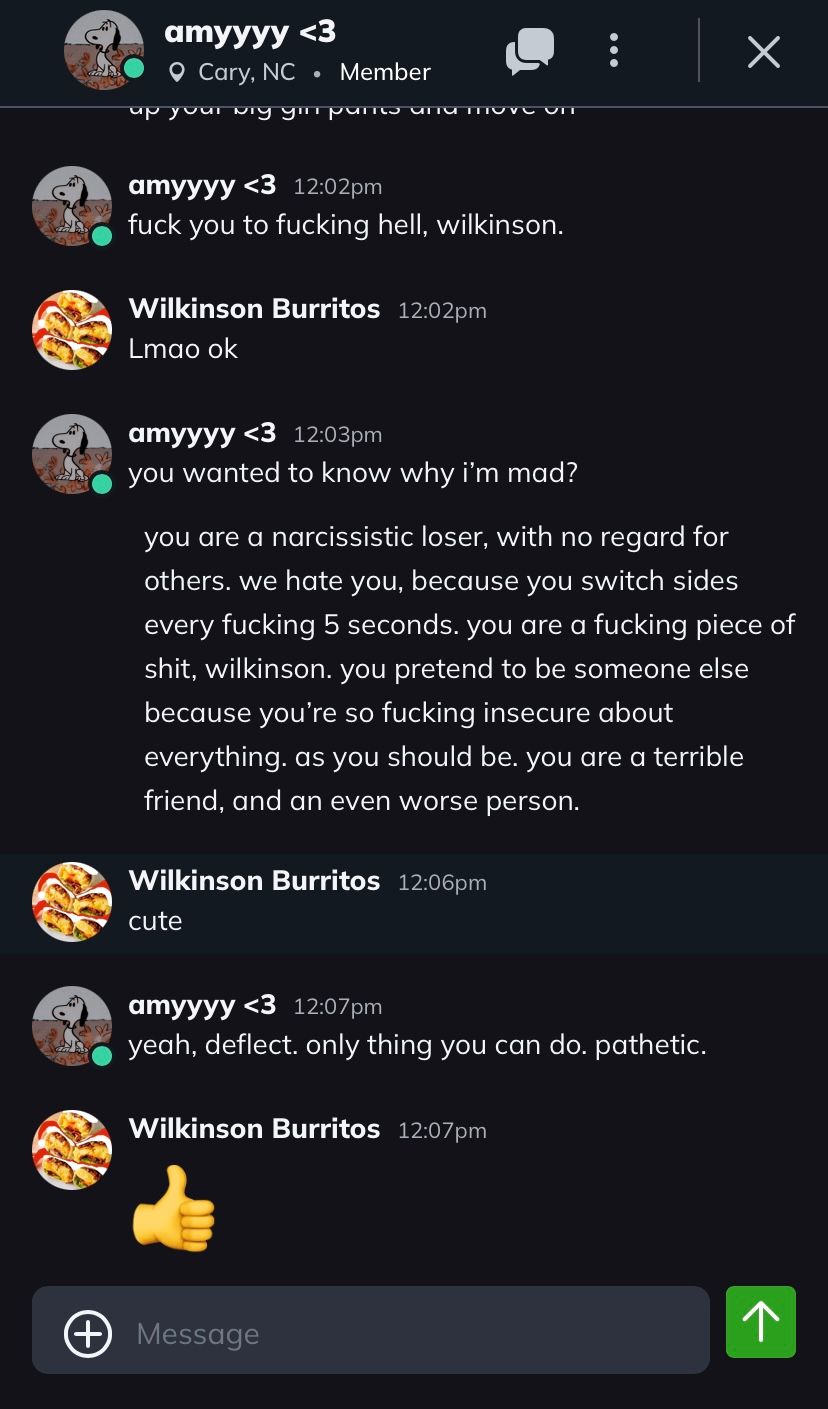Tap the plus attachment icon
Viewport: 828px width, 1409px height.
tap(88, 1333)
